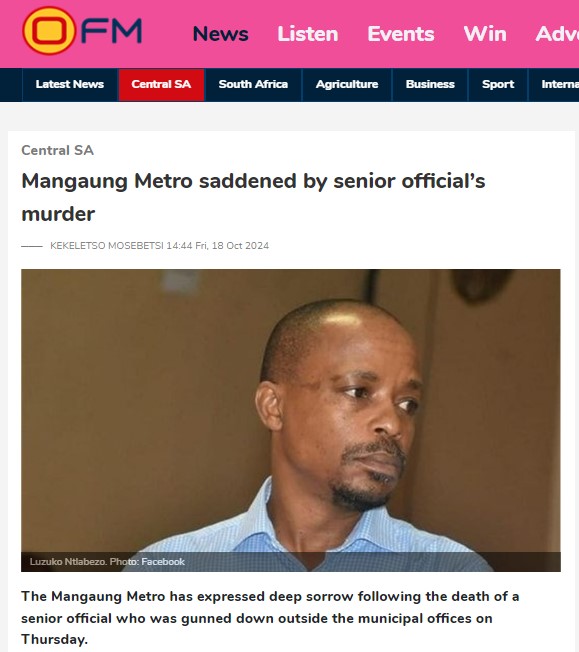Click author name Kekeletso Mosebetsi
Viewport: 579px width, 652px height.
[x=107, y=246]
